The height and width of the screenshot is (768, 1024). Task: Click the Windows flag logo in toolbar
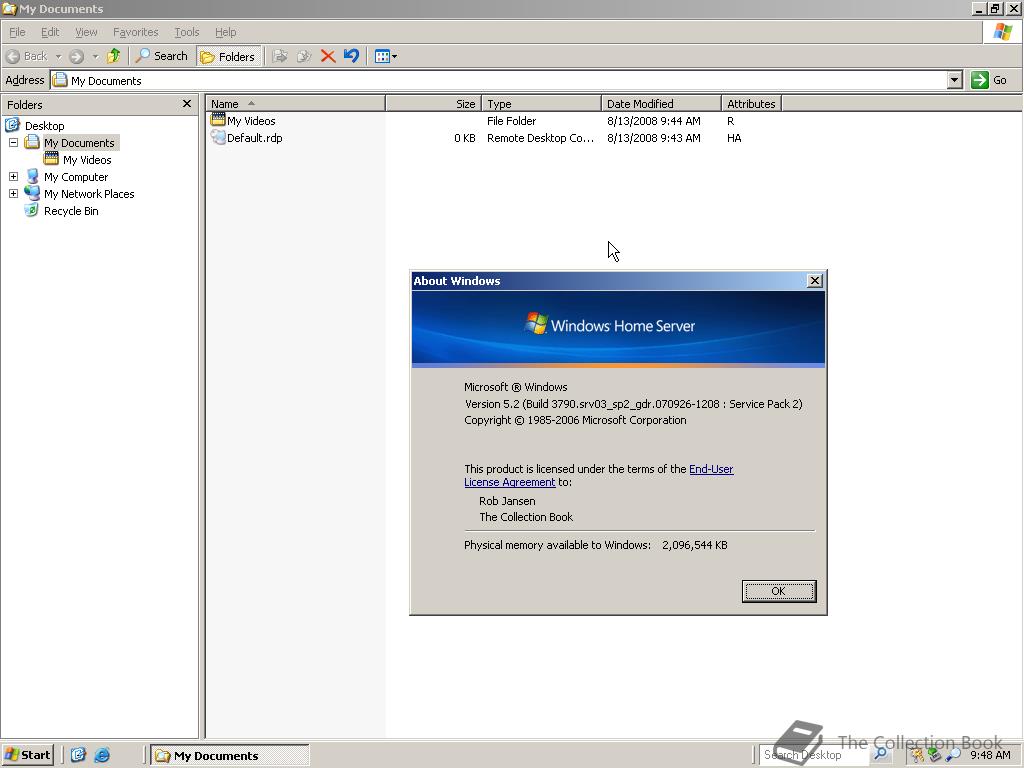coord(1002,31)
